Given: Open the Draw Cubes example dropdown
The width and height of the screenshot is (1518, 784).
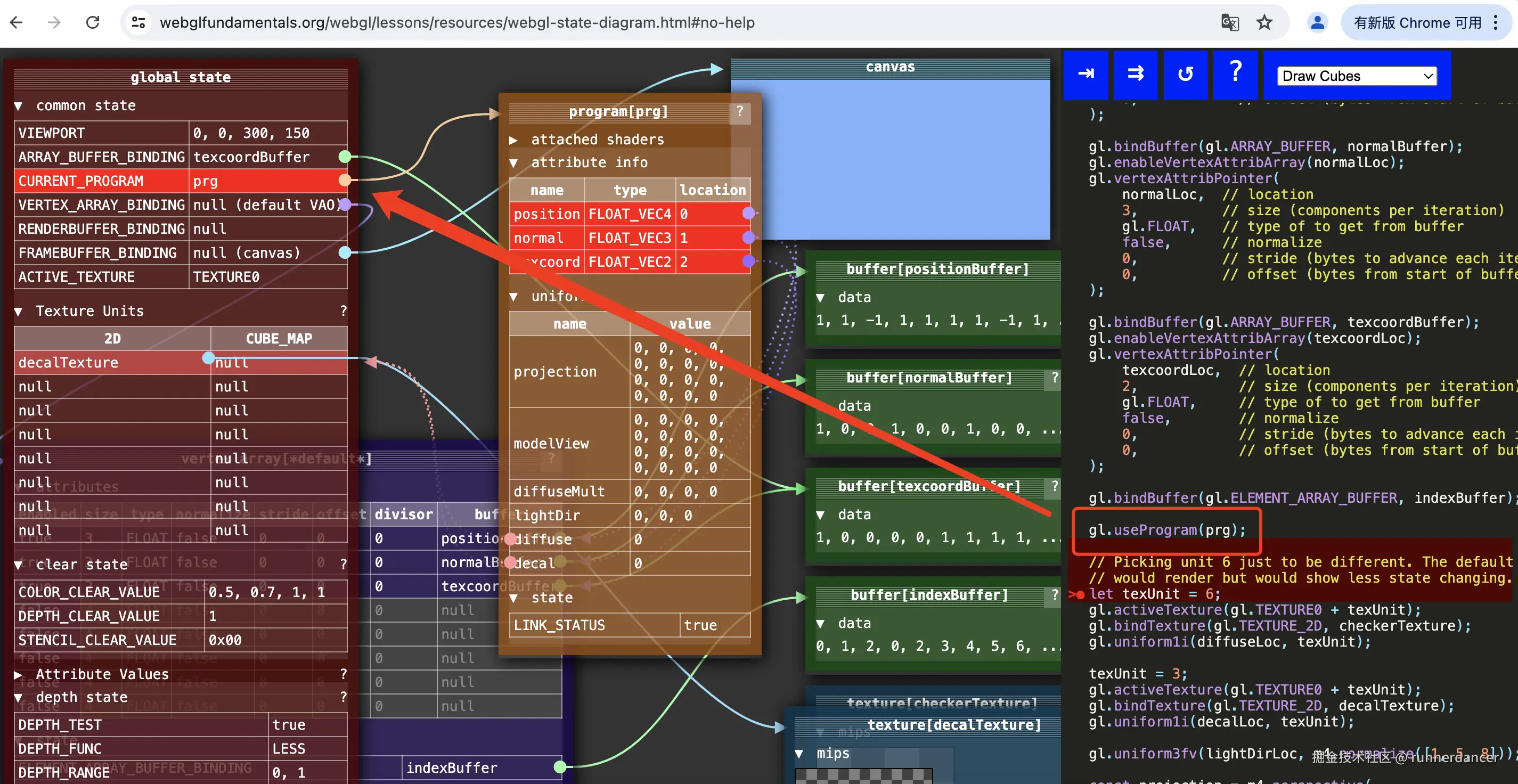Looking at the screenshot, I should pyautogui.click(x=1357, y=76).
